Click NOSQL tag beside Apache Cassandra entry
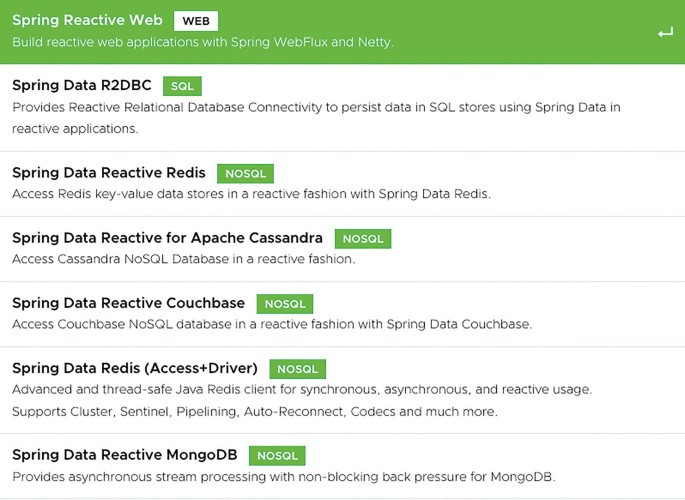 pyautogui.click(x=363, y=239)
